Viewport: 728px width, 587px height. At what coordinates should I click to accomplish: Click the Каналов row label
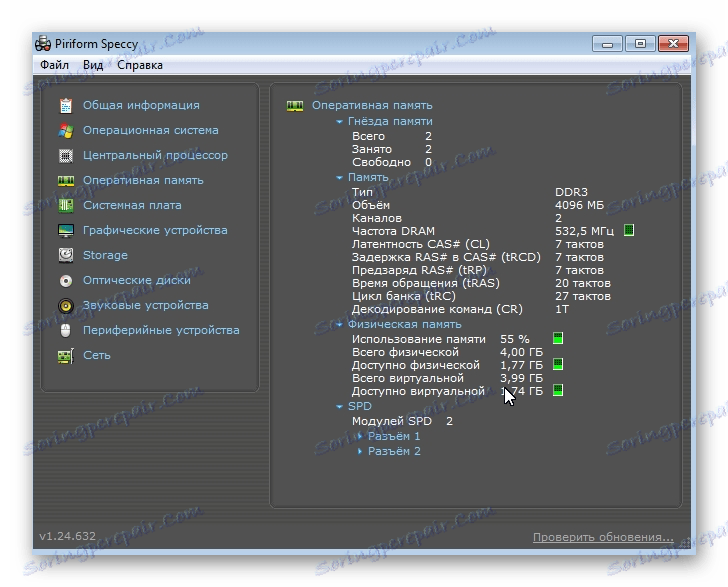tap(377, 218)
